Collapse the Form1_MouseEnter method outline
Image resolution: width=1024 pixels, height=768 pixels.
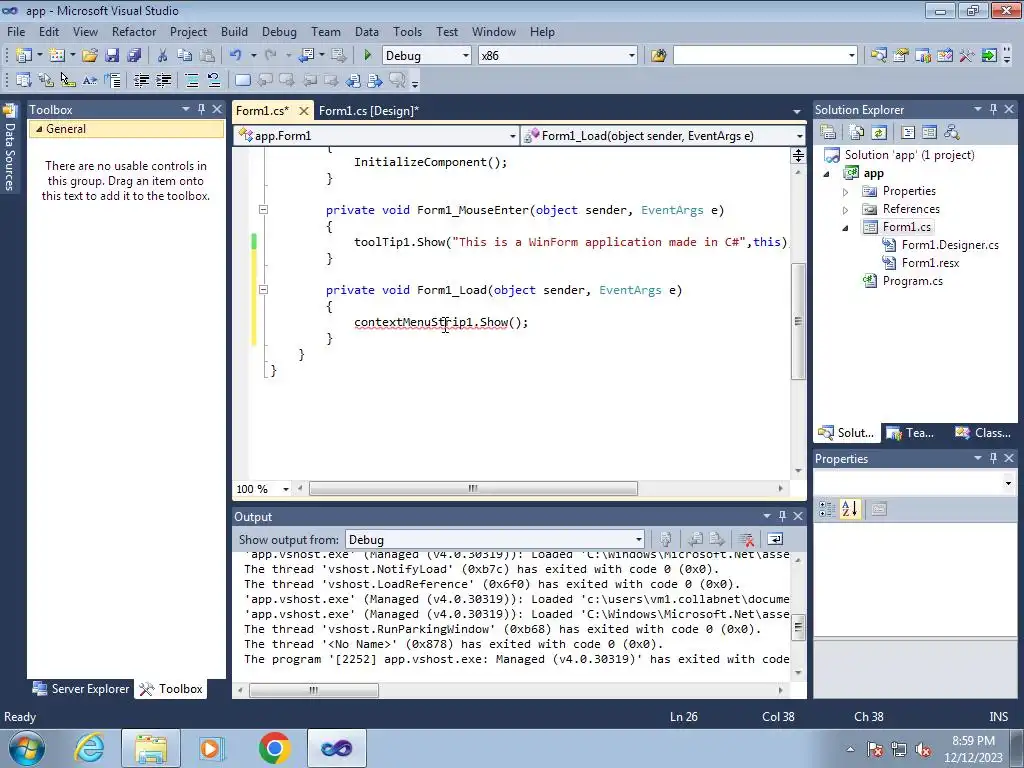tap(263, 210)
